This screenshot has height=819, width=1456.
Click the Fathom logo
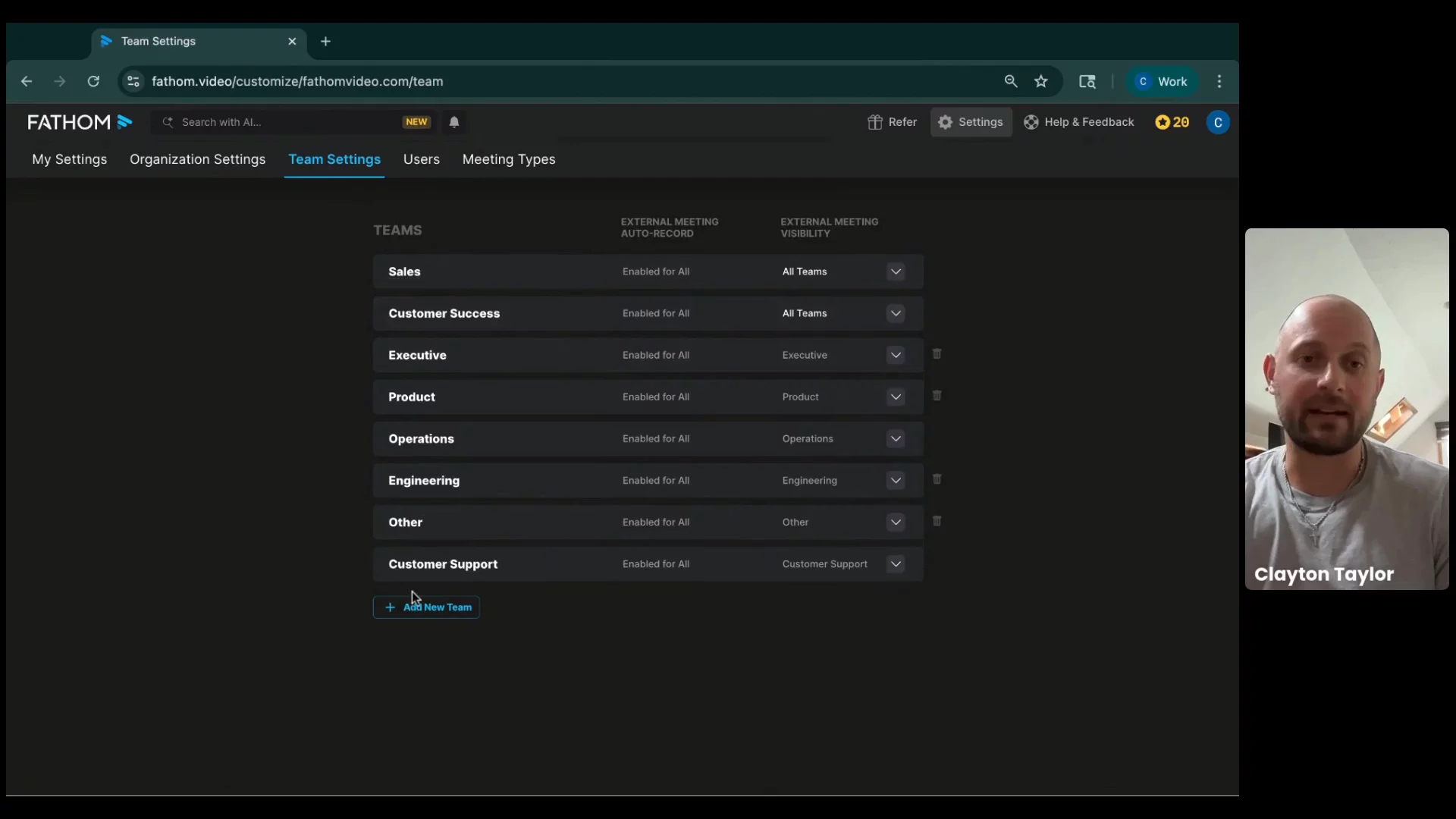80,122
